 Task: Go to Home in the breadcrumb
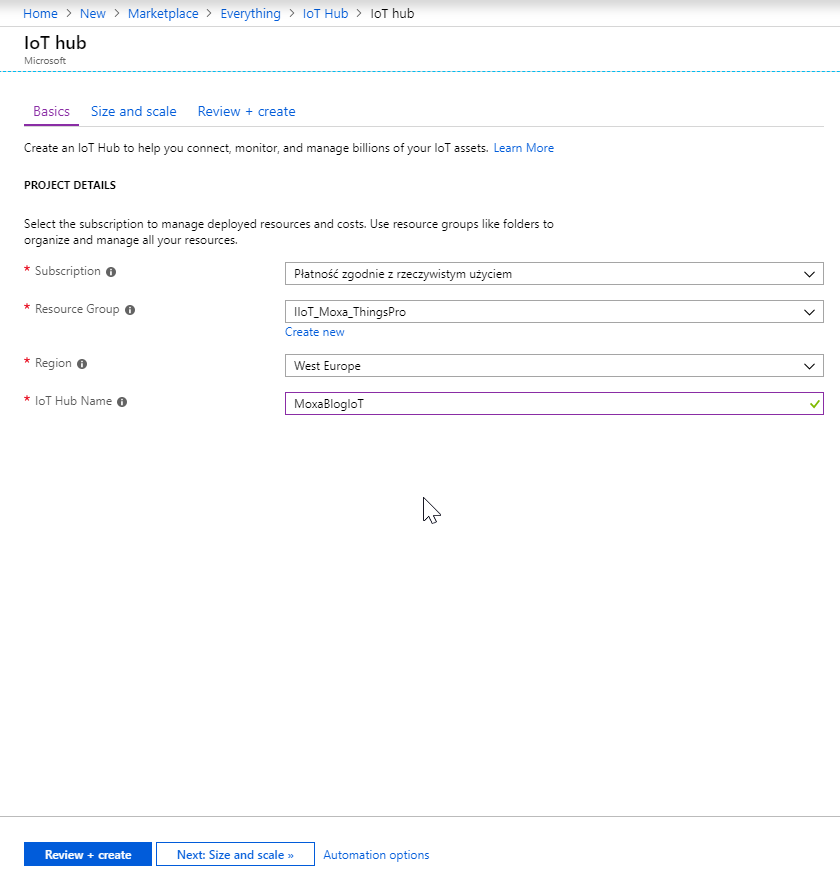(40, 14)
